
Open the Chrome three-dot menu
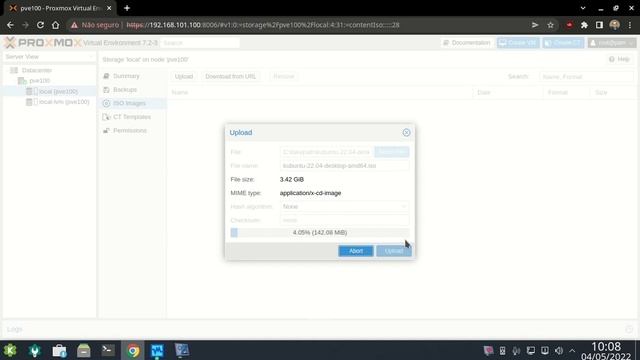click(x=630, y=25)
